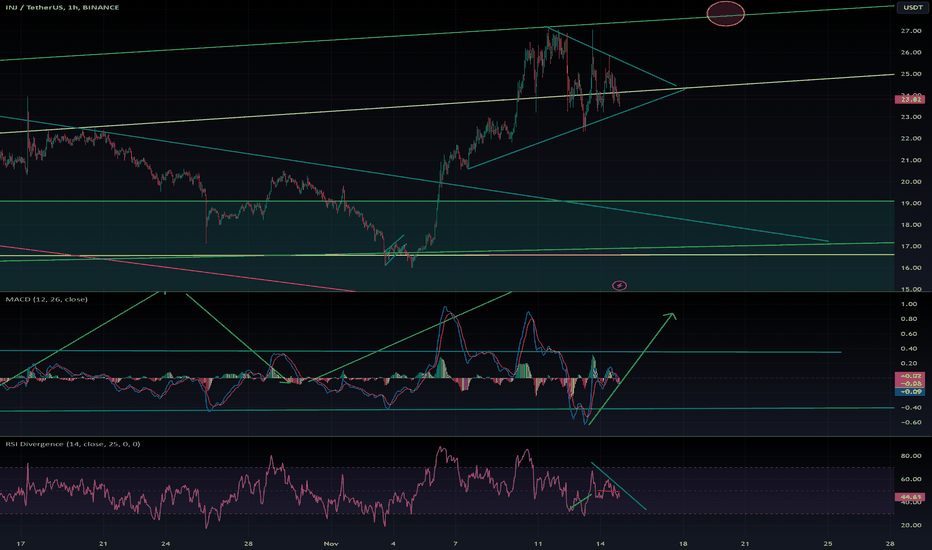Click the date label 25 on time axis

tap(828, 544)
